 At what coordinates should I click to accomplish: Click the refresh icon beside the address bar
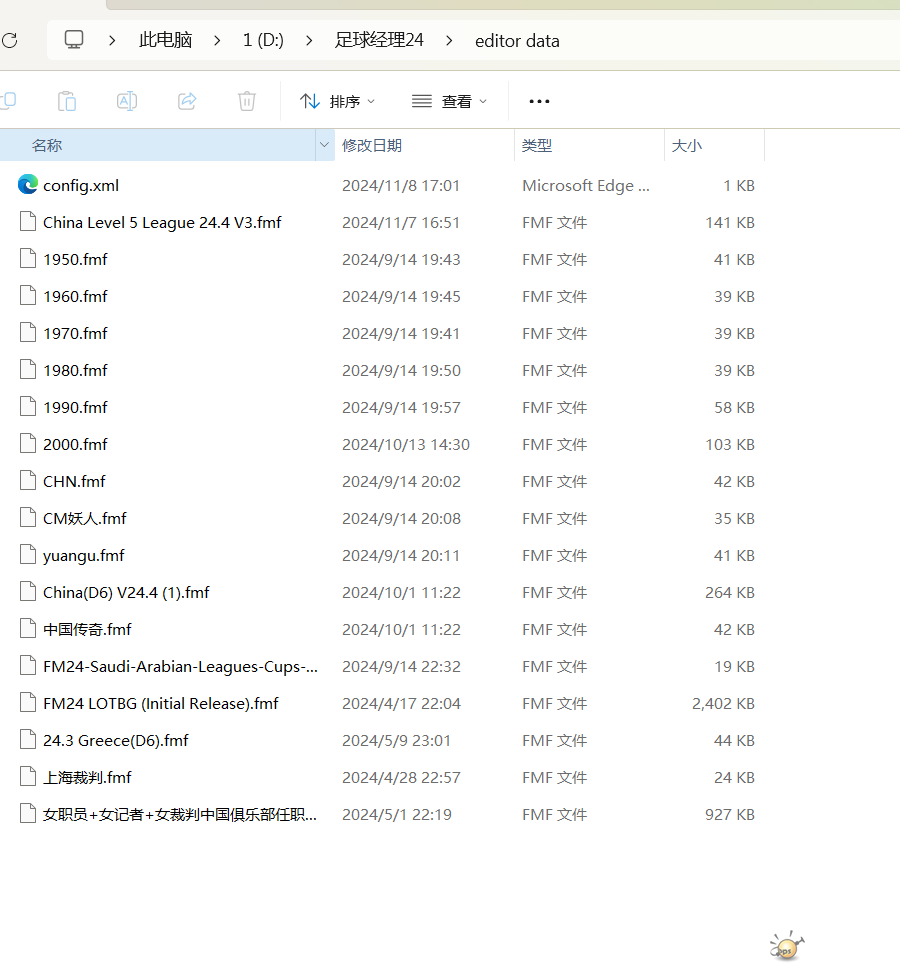(x=9, y=41)
